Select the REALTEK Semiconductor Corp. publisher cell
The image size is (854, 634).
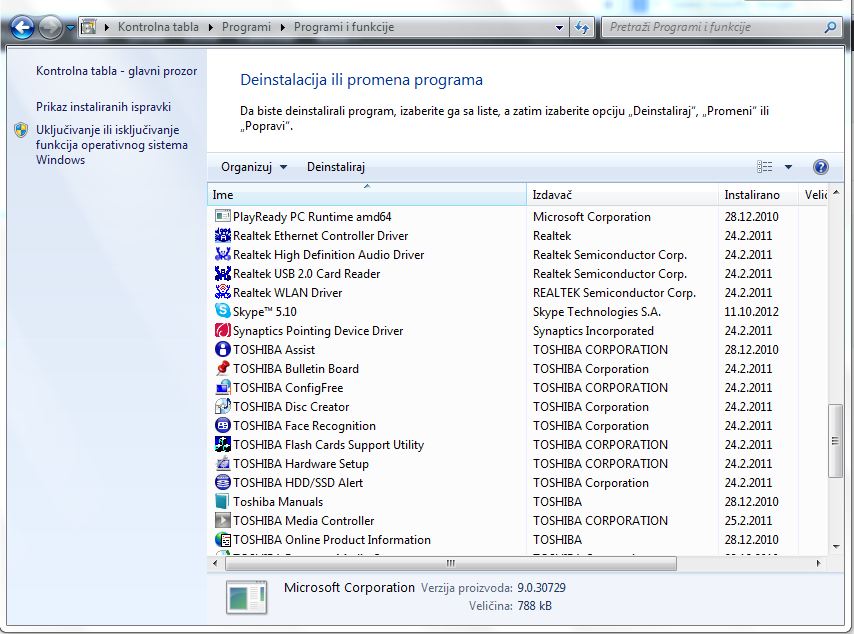(614, 292)
